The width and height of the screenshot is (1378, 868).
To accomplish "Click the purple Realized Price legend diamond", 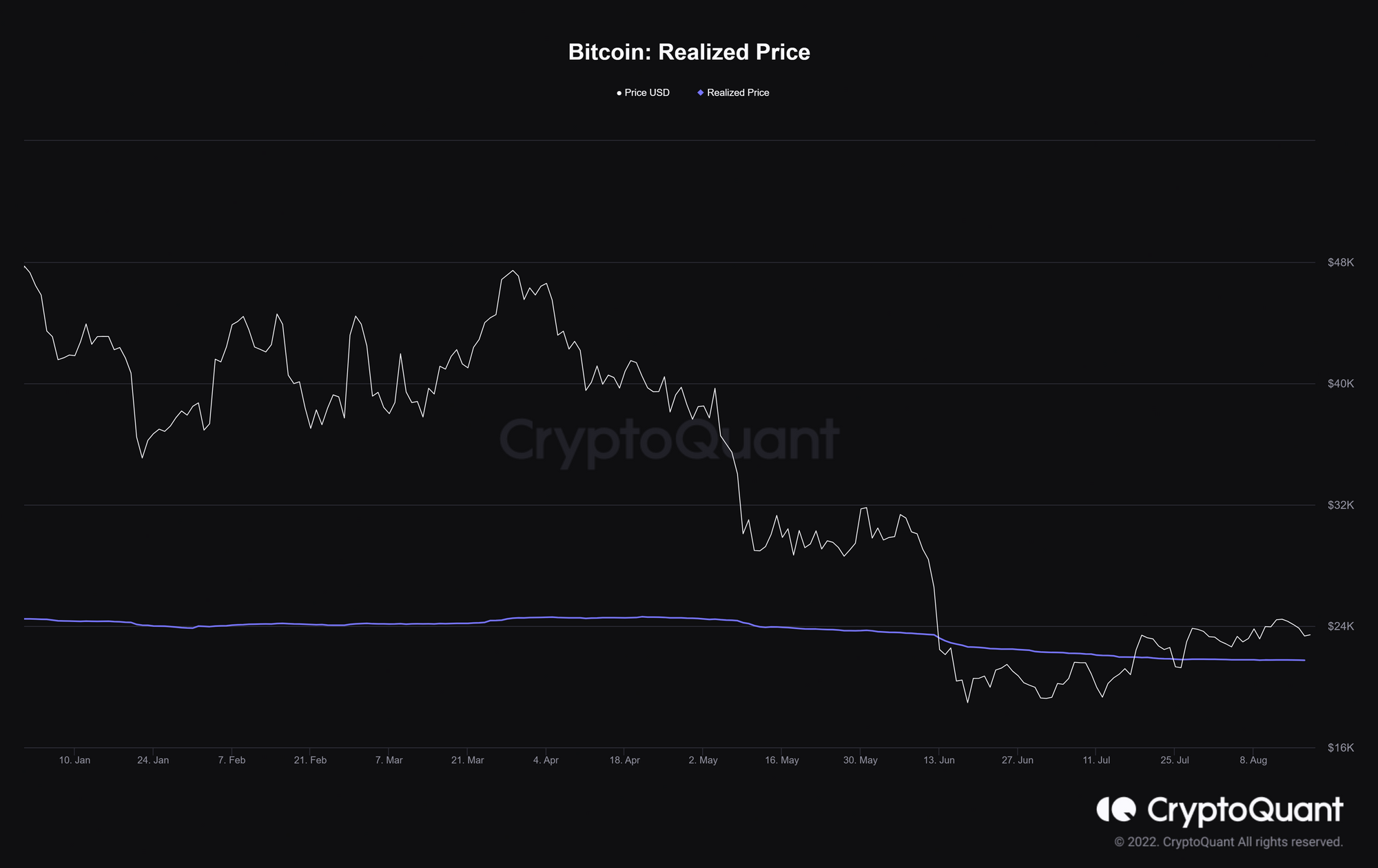I will [701, 92].
